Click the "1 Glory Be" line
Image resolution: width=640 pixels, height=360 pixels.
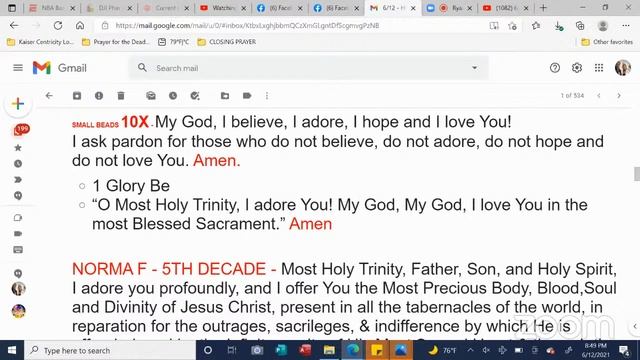(131, 186)
